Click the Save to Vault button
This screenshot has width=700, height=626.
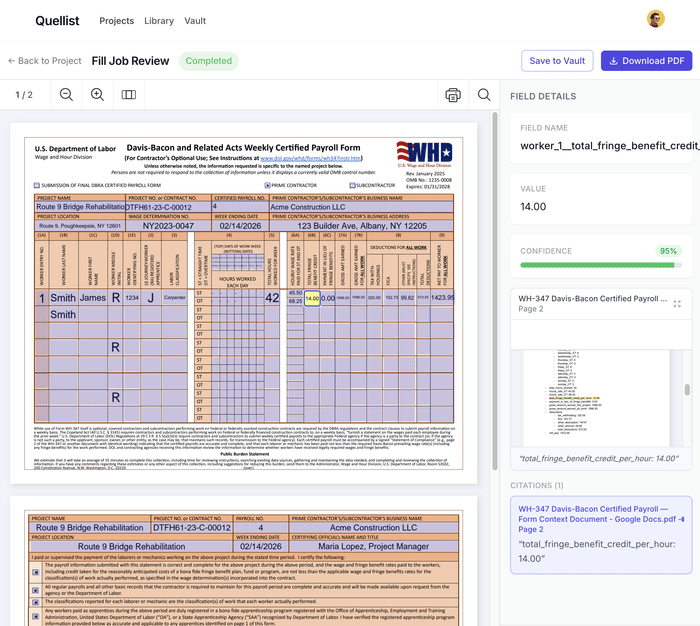pos(557,61)
